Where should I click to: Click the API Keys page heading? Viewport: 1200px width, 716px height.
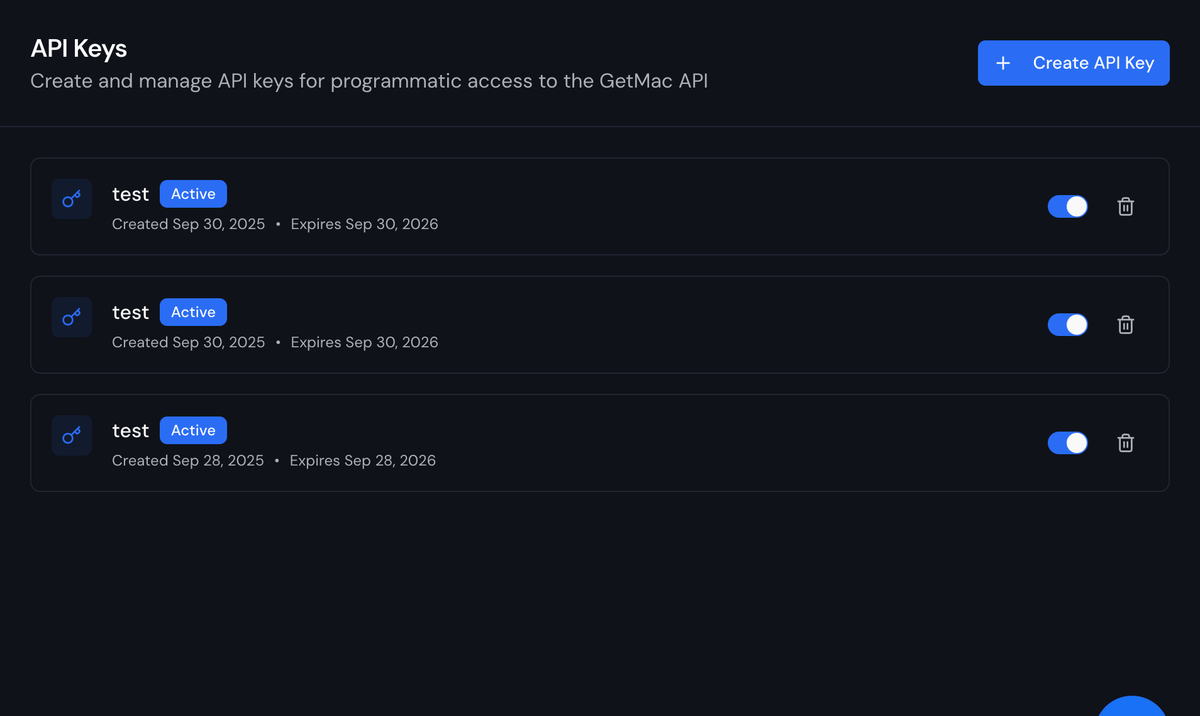78,47
